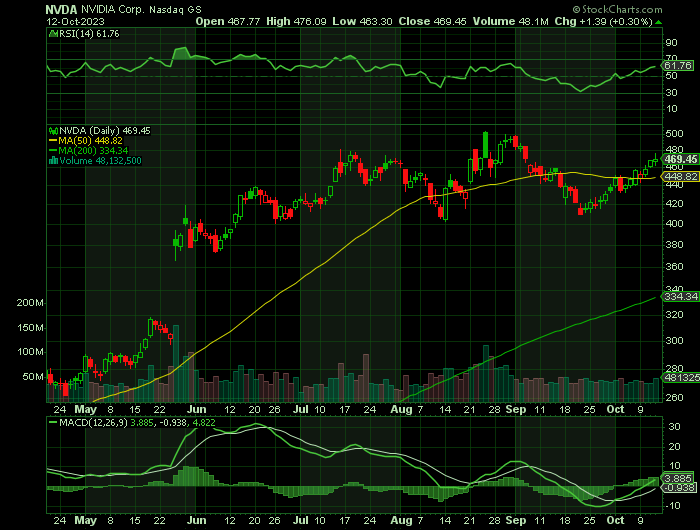700x530 pixels.
Task: Click the 481325 volume tag on right axis
Action: click(x=681, y=378)
